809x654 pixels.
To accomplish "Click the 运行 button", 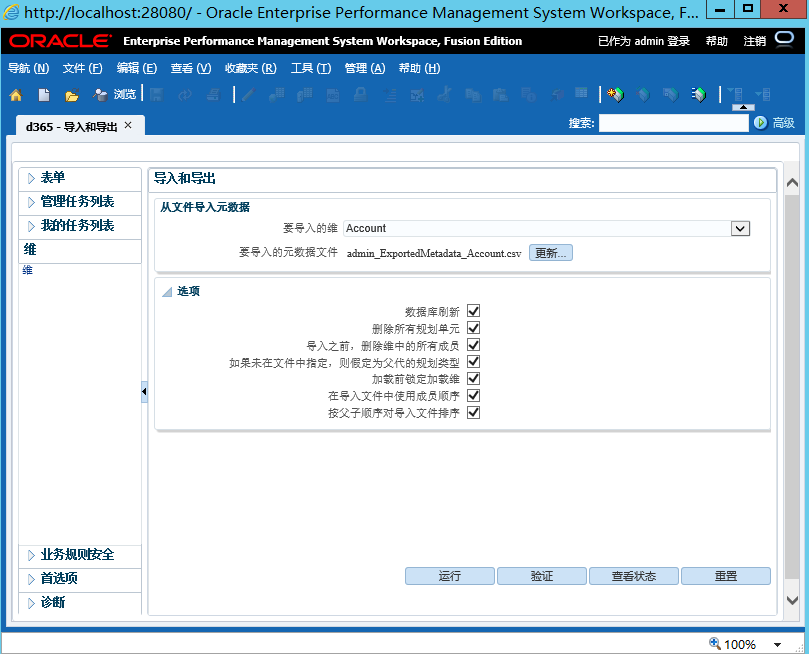I will [x=449, y=576].
